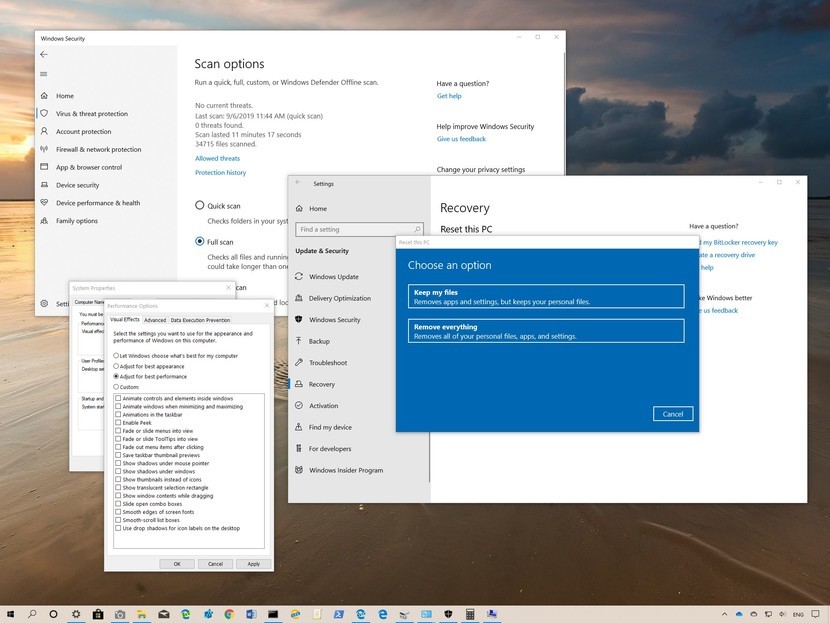Cancel the Reset this PC dialog
Image resolution: width=830 pixels, height=623 pixels.
[x=672, y=413]
